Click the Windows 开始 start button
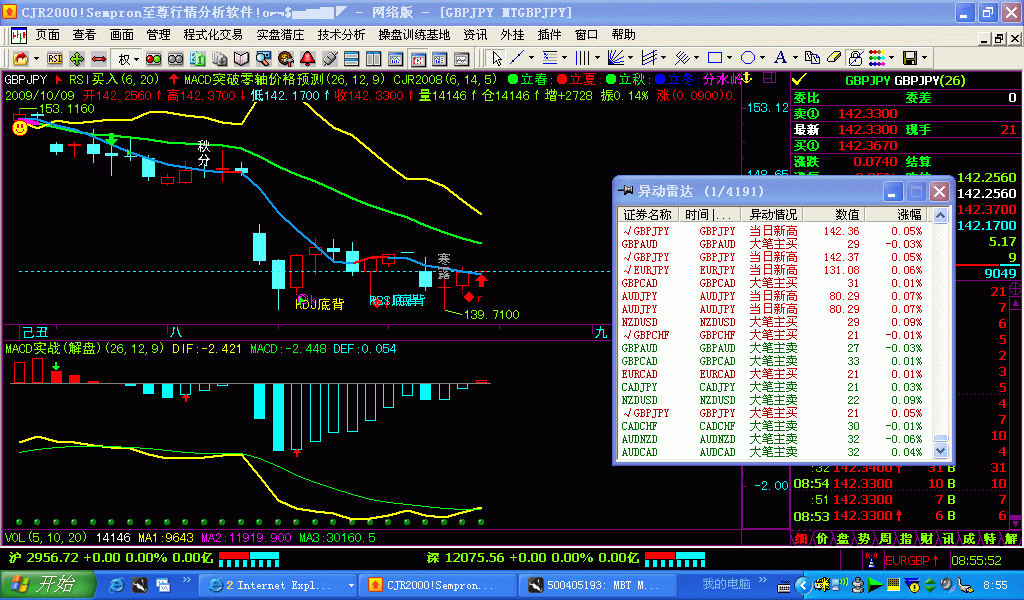 click(47, 584)
